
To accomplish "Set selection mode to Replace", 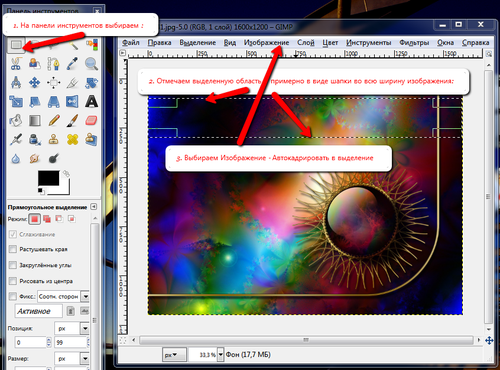I will [x=34, y=219].
